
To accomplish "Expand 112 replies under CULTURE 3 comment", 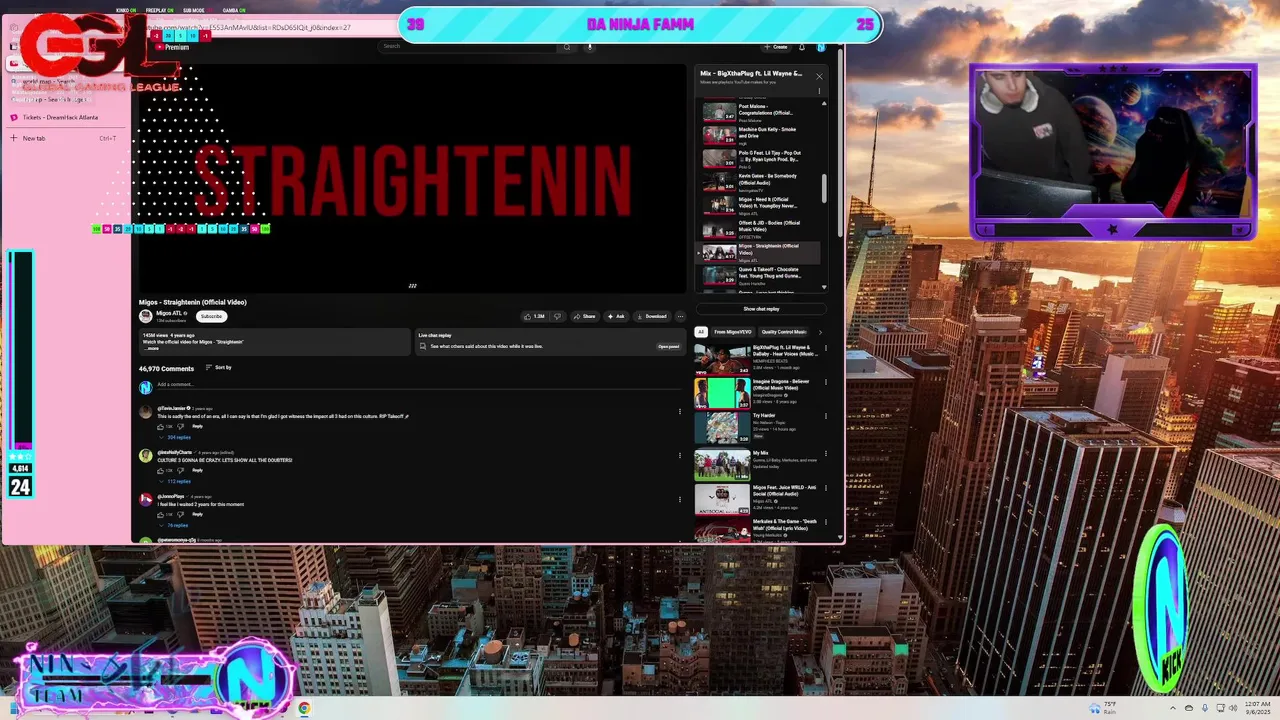I will pyautogui.click(x=176, y=481).
